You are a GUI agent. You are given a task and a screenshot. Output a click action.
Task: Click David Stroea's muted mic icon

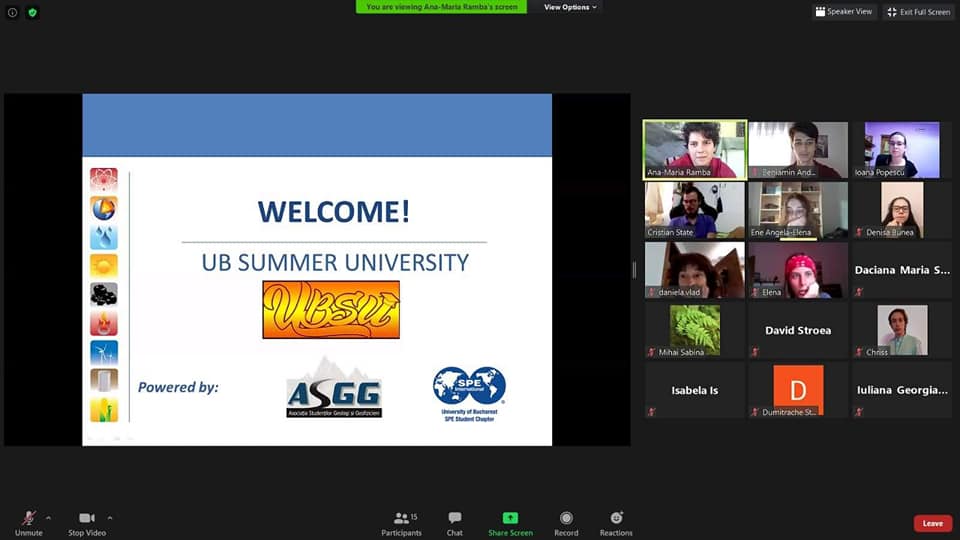[x=756, y=352]
